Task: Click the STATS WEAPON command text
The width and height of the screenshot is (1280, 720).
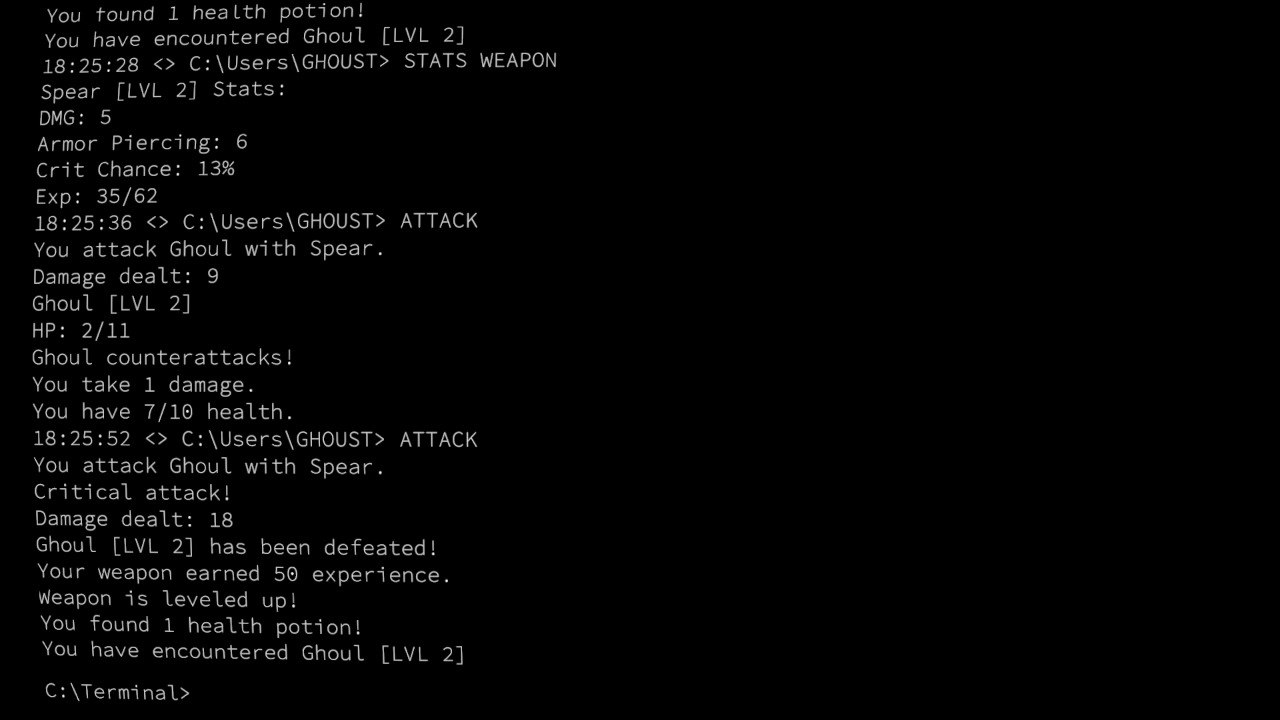Action: [480, 61]
